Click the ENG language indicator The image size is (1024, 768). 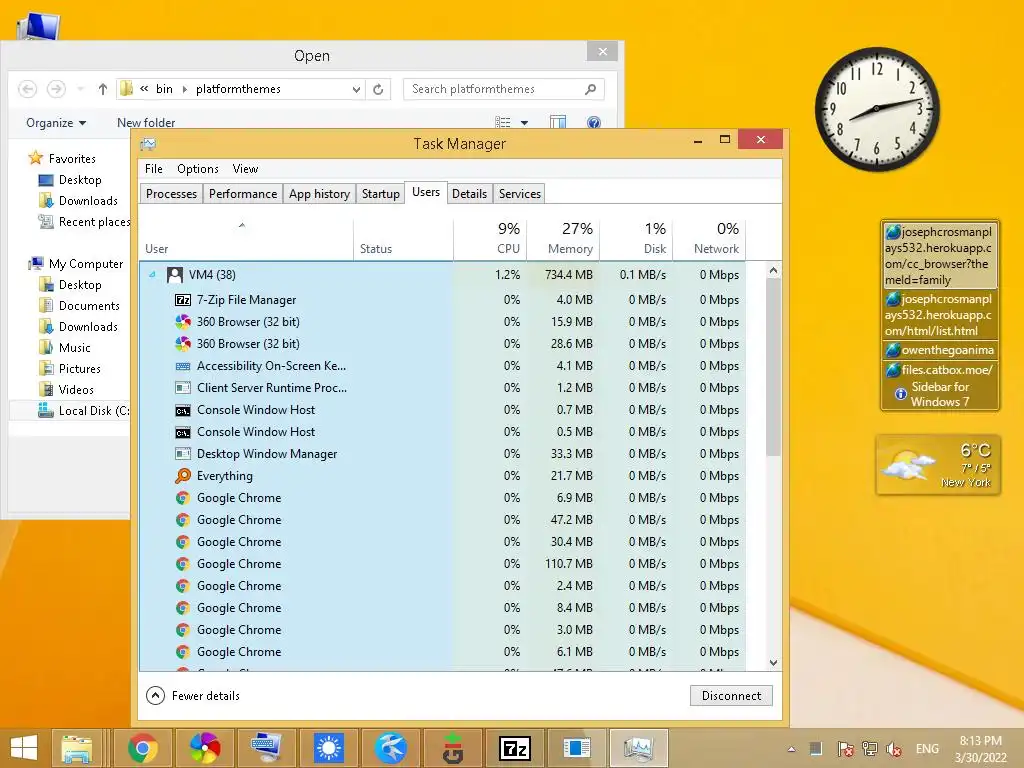click(x=927, y=749)
